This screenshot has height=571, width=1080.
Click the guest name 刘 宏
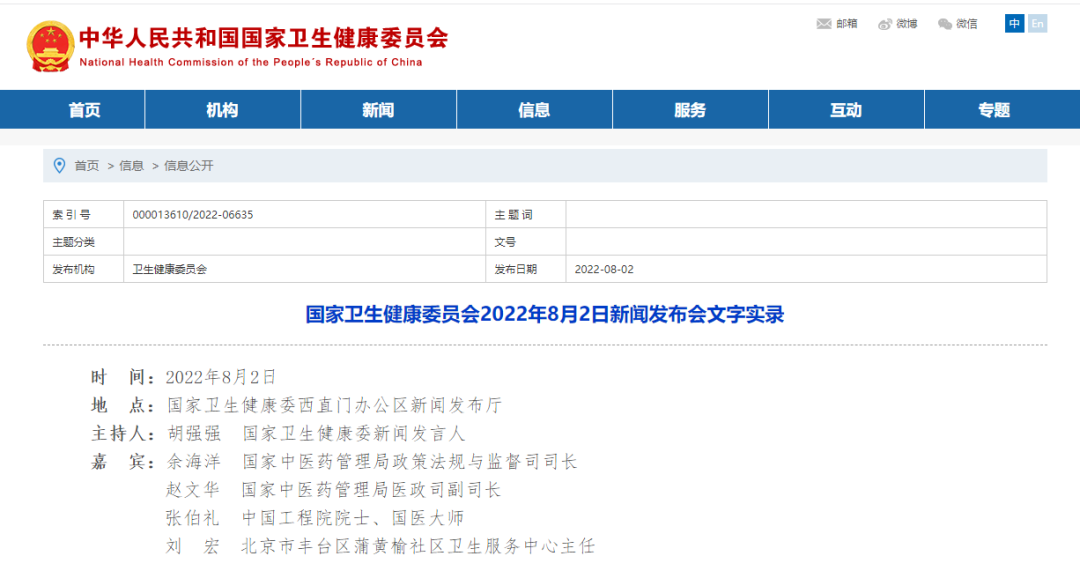tap(193, 546)
